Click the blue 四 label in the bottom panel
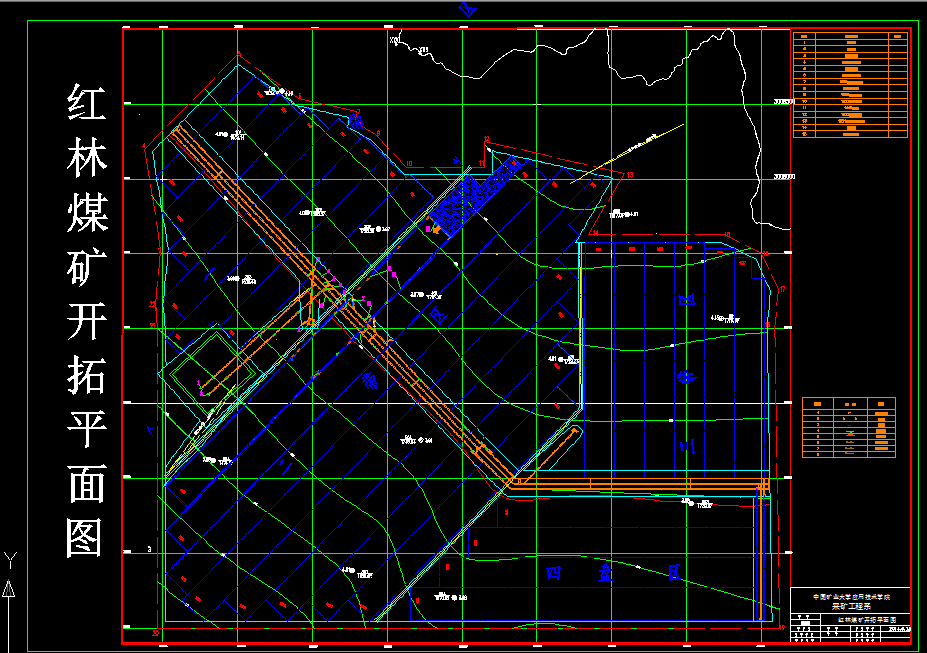 tap(554, 572)
